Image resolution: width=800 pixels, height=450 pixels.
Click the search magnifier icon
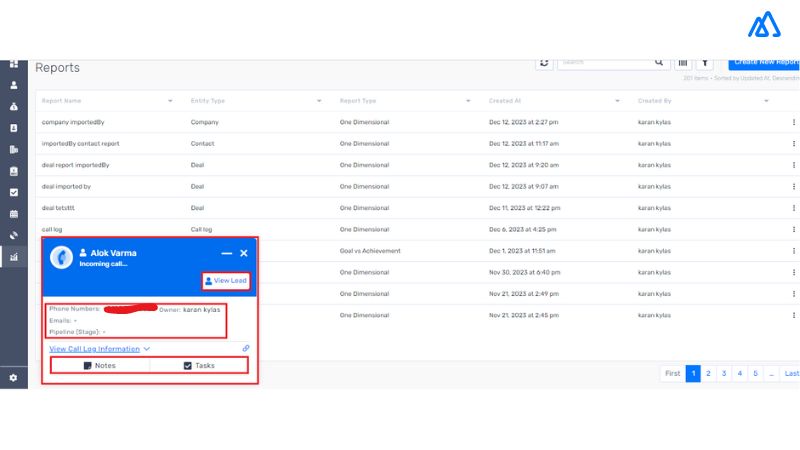[660, 62]
